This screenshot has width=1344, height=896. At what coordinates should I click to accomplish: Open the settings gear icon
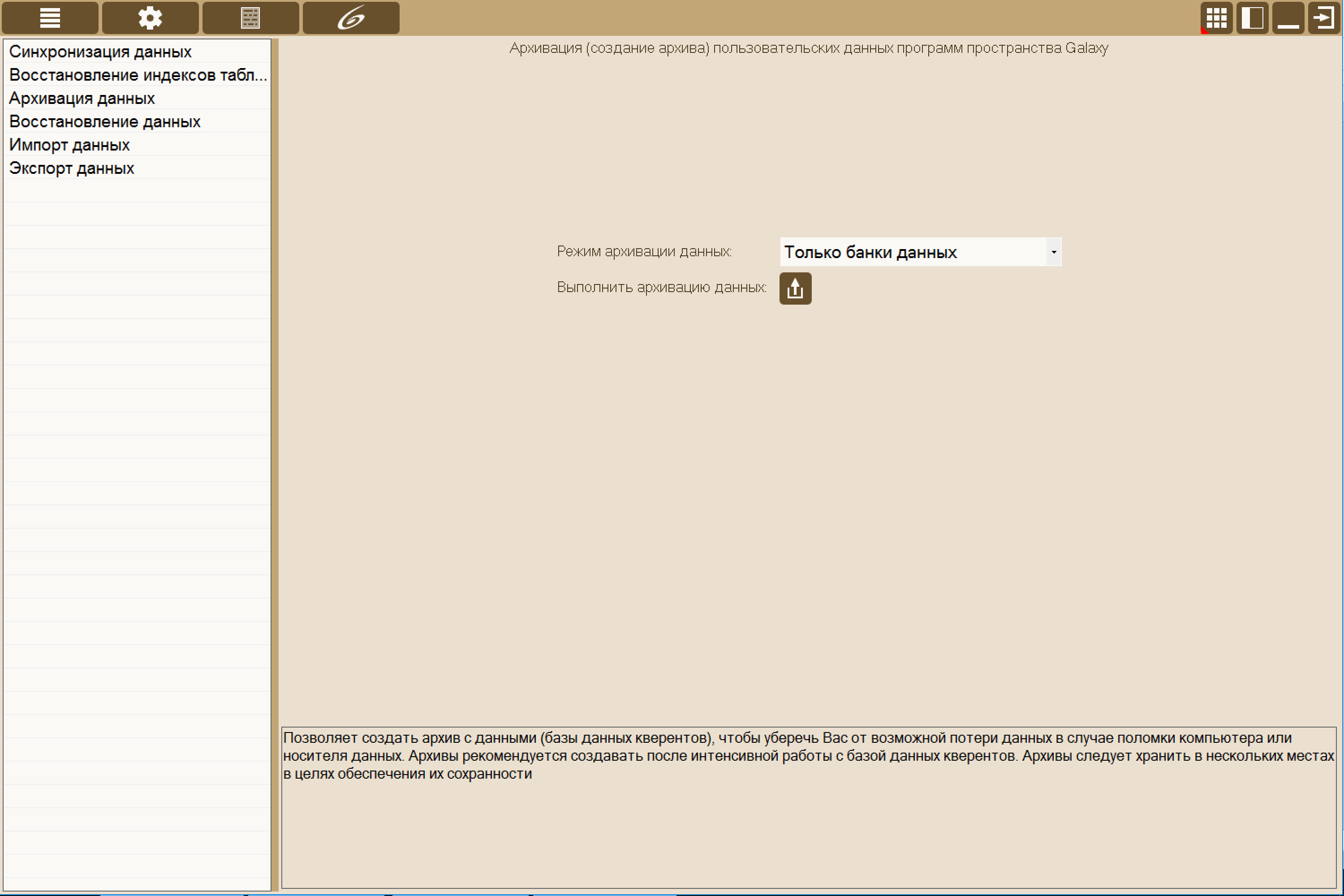point(150,18)
